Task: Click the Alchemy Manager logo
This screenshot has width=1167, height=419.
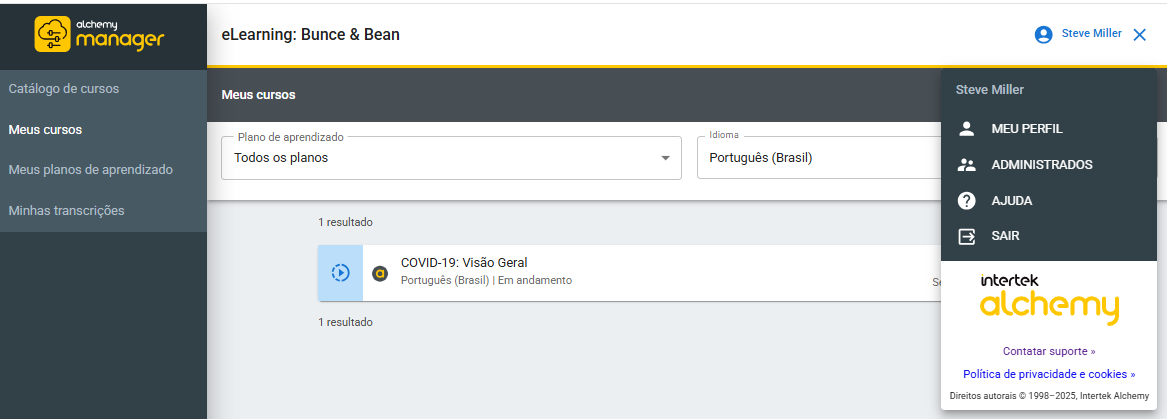Action: (103, 34)
